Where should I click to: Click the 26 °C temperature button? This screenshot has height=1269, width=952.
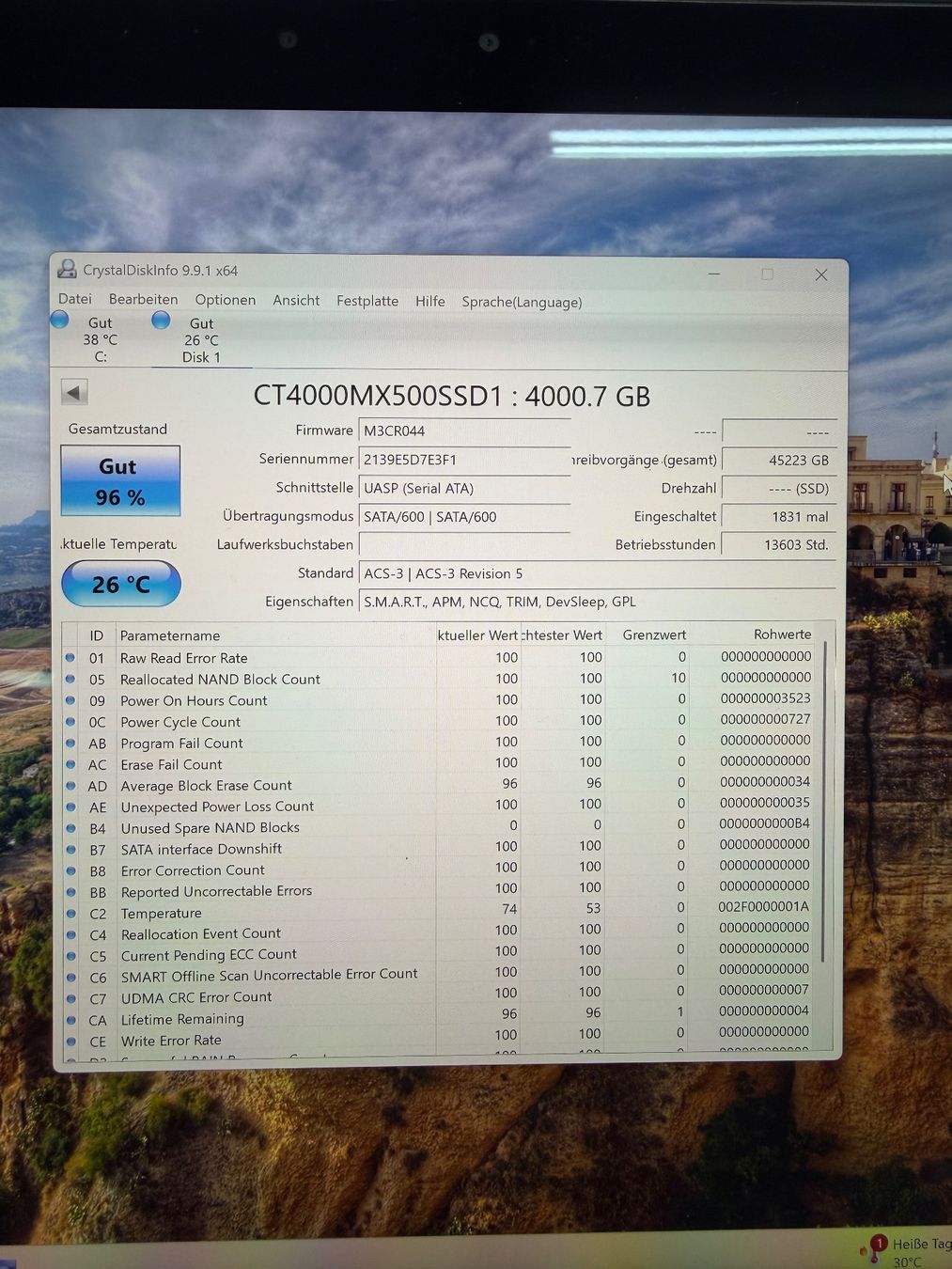pos(121,584)
